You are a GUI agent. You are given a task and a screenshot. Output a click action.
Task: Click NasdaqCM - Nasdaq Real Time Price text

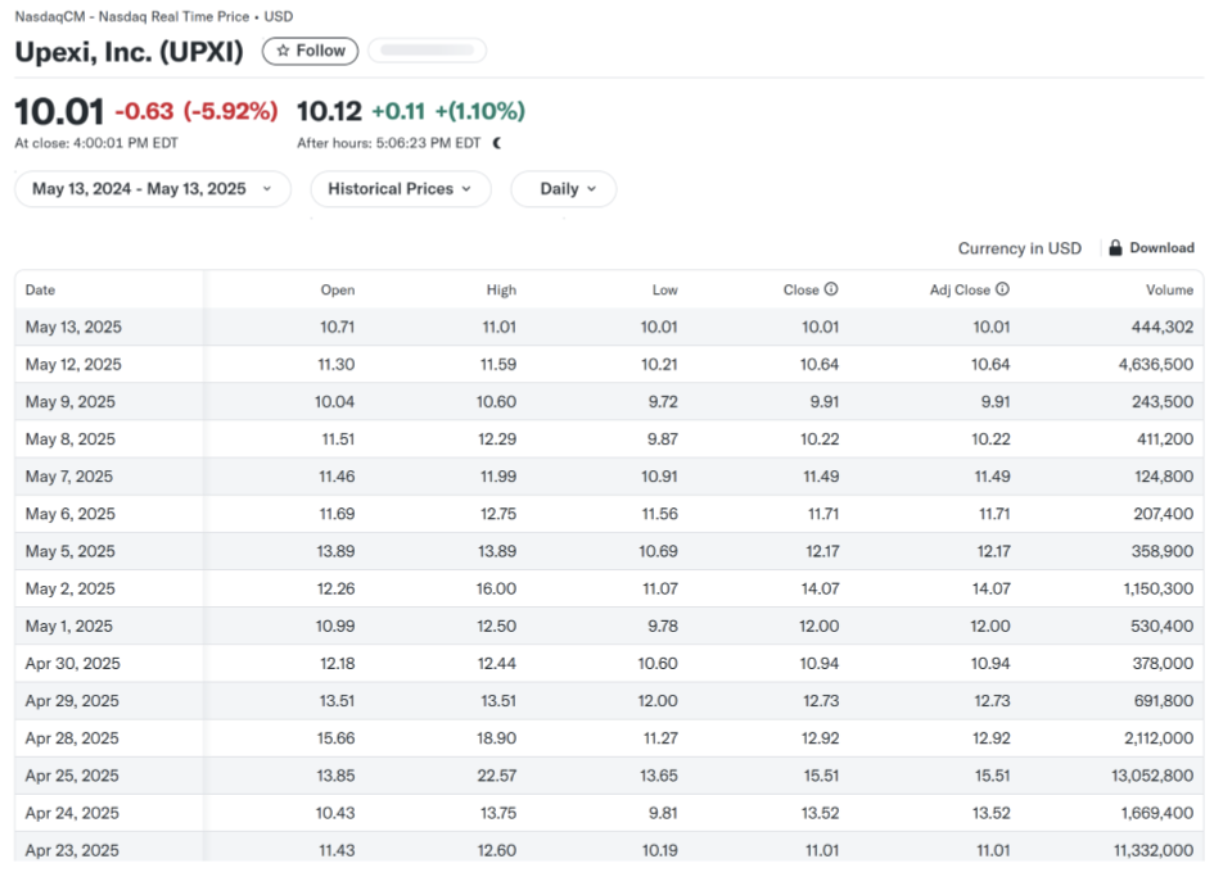click(132, 17)
